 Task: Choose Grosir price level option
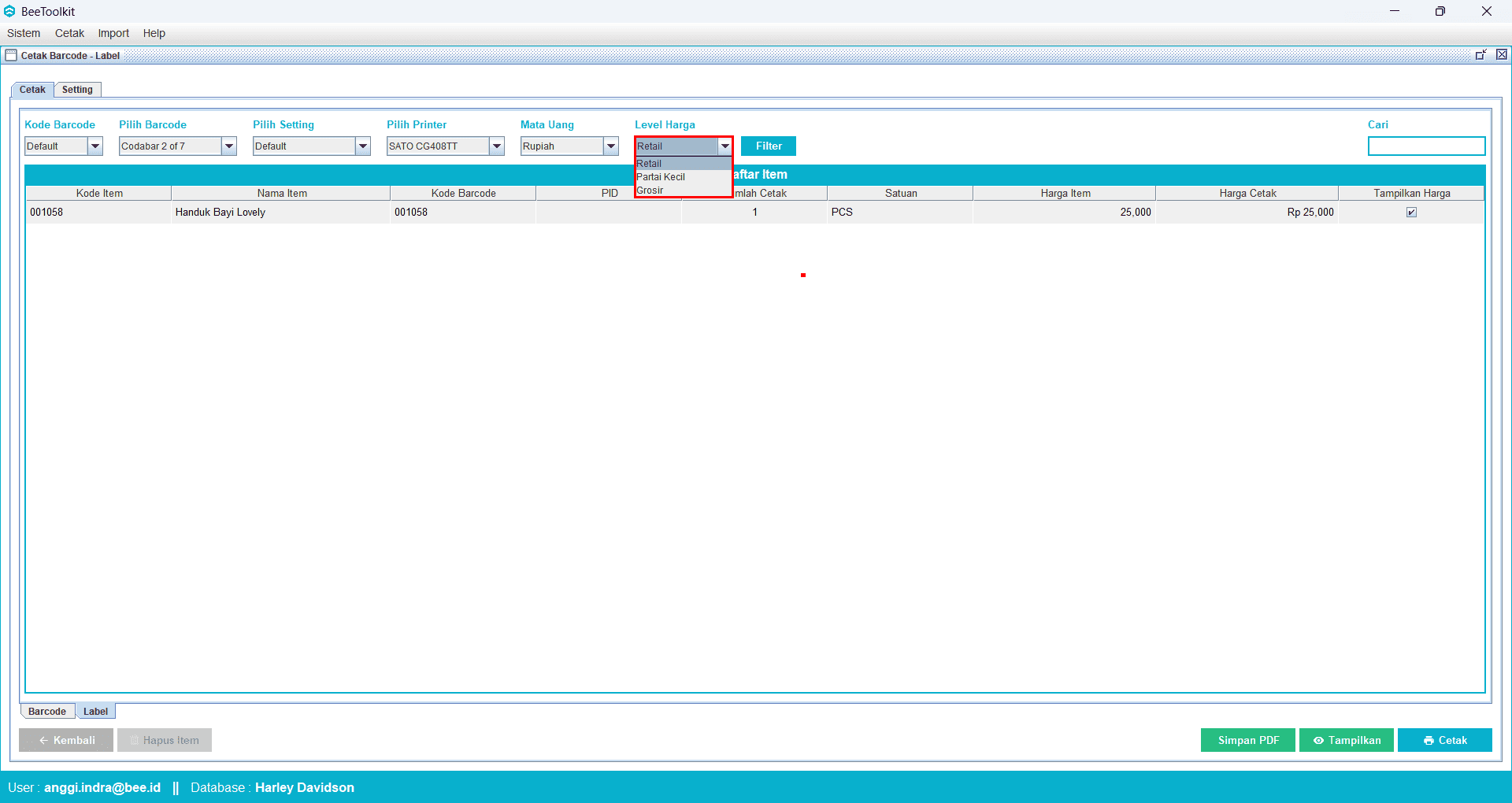tap(650, 191)
